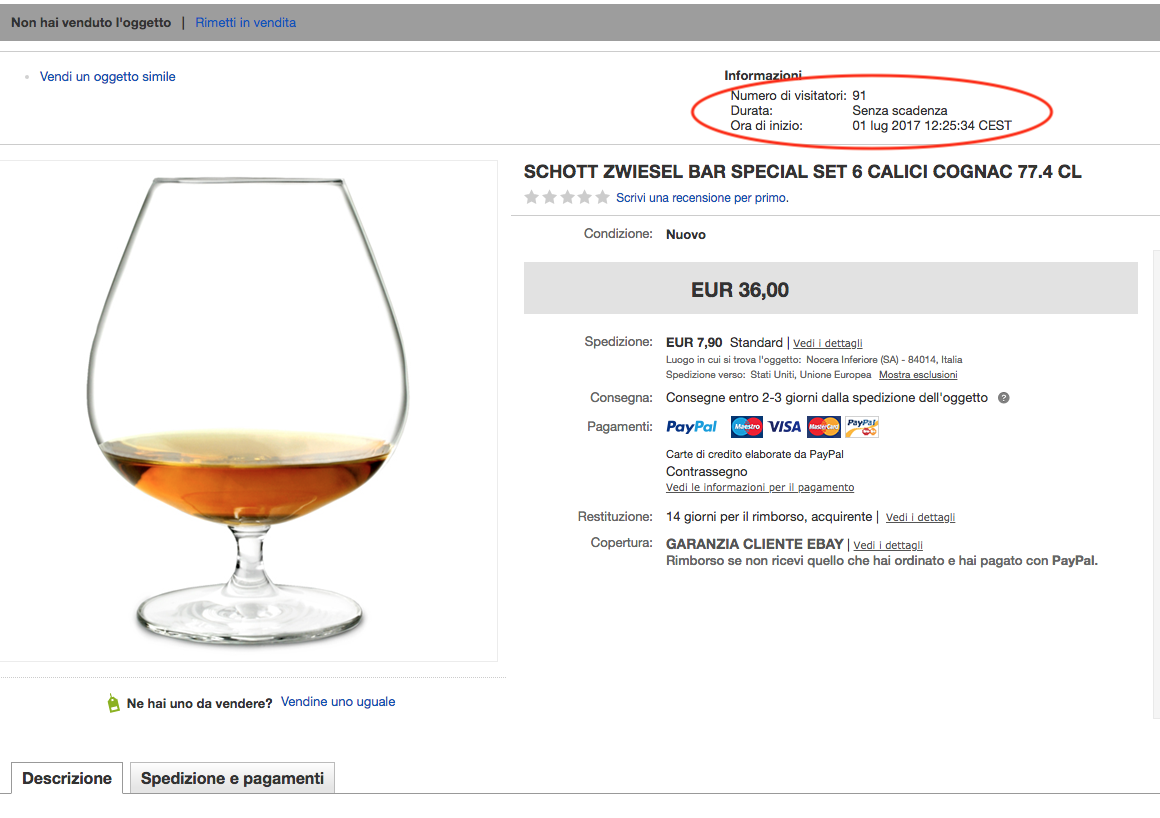
Task: Click the MasterCard icon
Action: coord(824,427)
